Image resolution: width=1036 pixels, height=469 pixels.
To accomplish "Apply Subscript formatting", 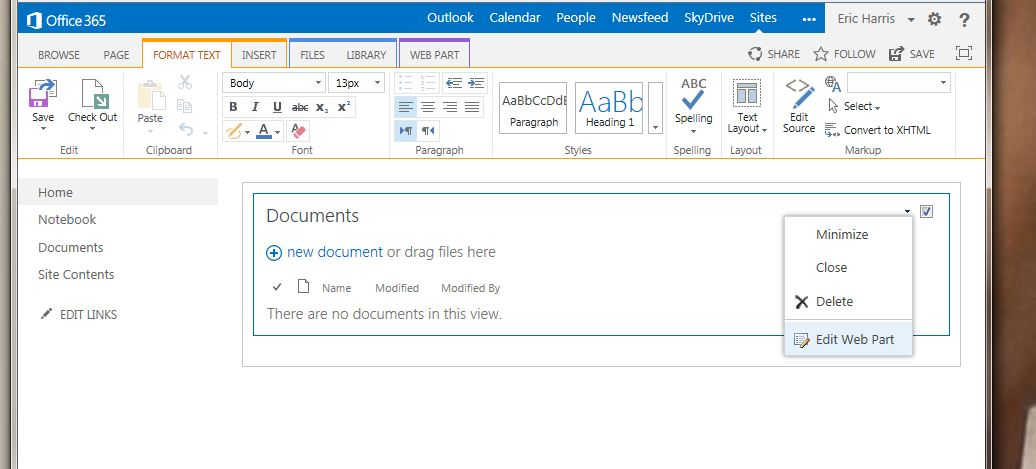I will (322, 107).
